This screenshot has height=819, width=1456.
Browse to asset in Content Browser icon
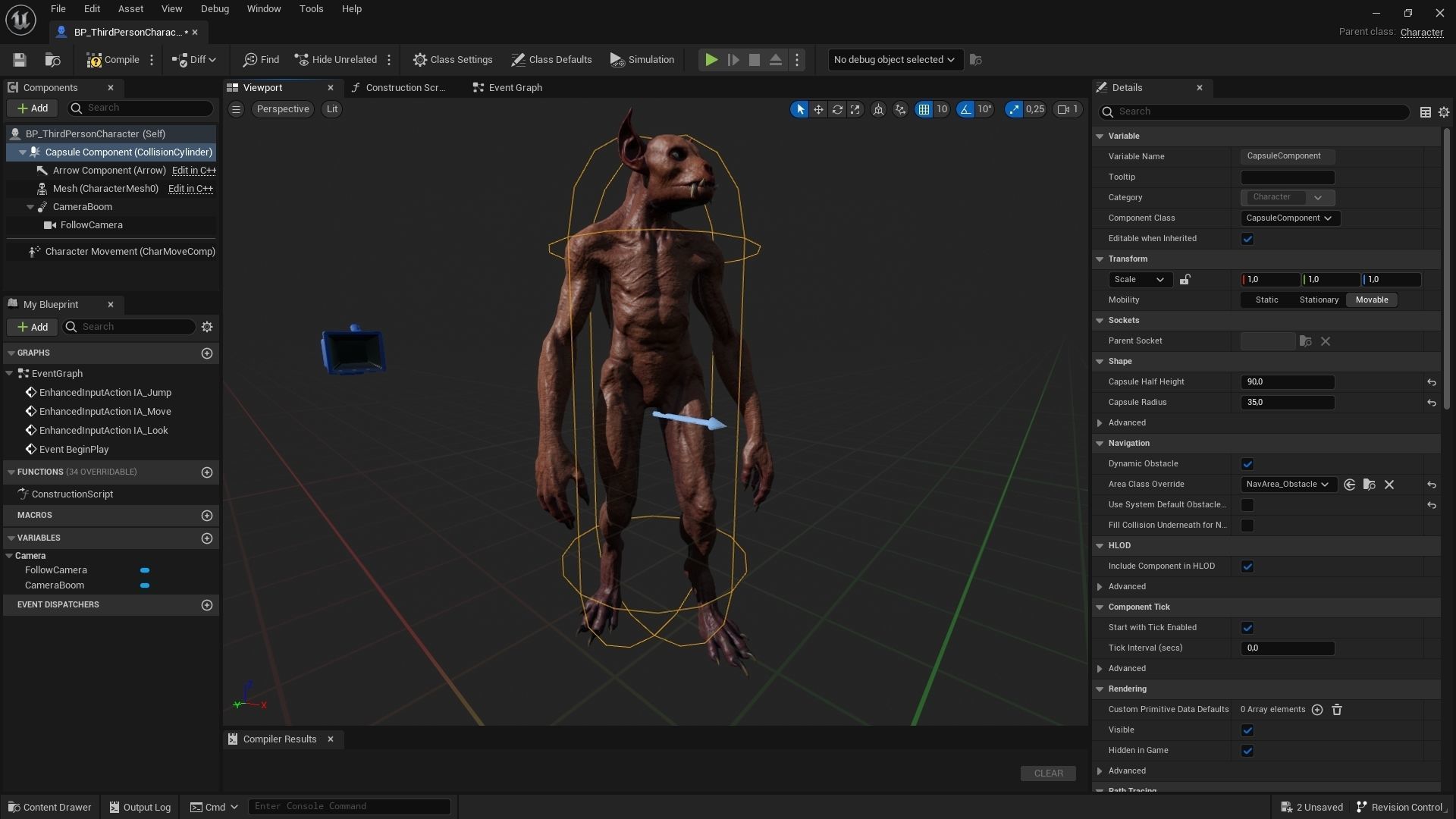53,60
